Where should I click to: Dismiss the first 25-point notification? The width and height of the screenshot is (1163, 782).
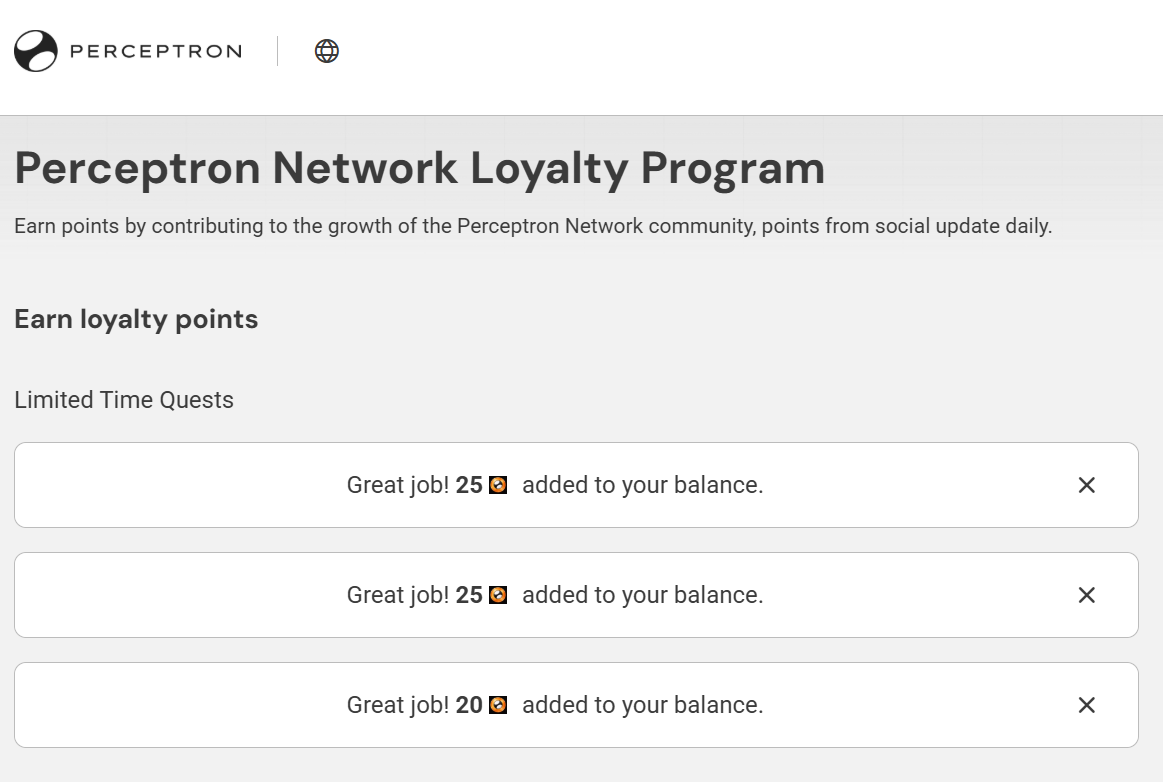pos(1086,485)
